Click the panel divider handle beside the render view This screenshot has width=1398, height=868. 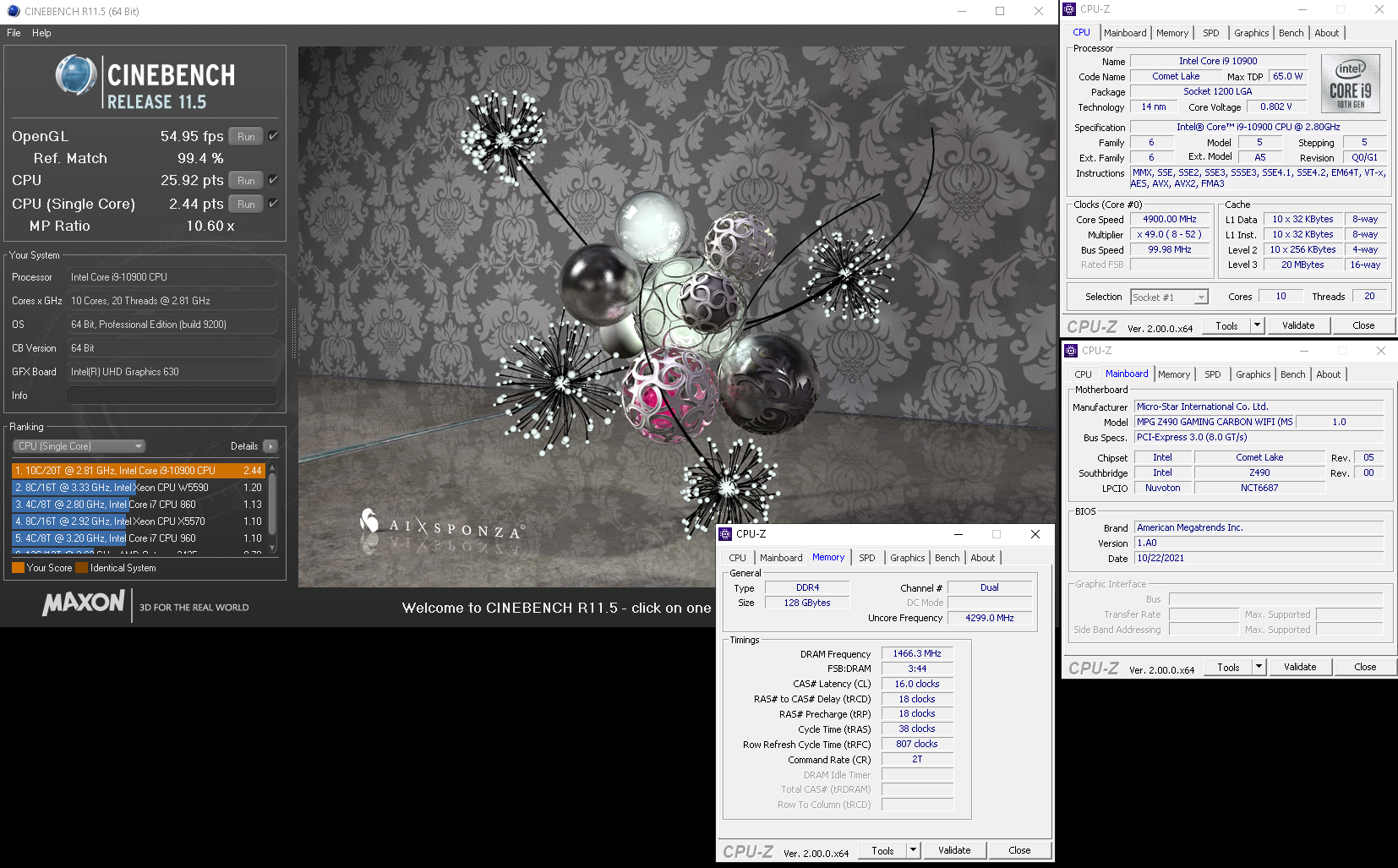click(293, 334)
